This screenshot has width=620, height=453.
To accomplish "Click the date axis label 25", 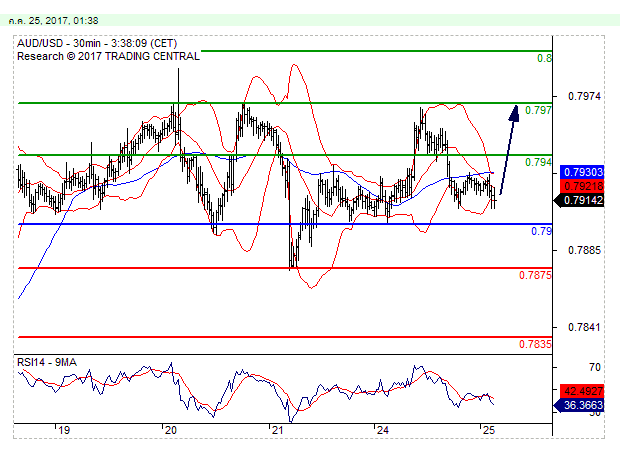I will pos(489,430).
